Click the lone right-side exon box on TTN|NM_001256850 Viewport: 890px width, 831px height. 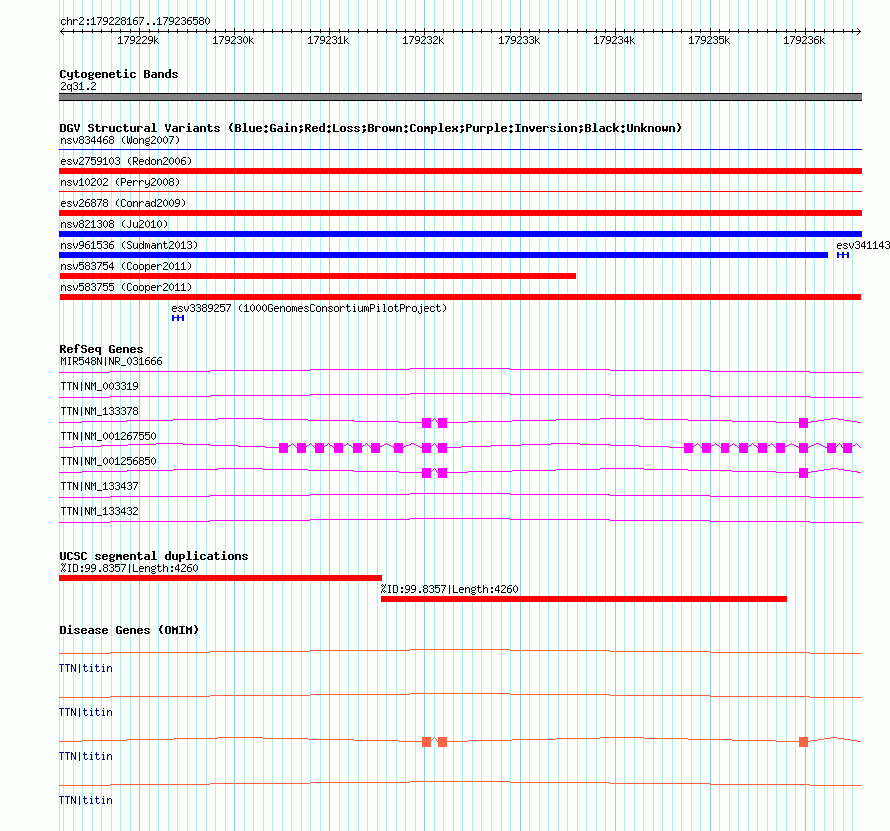click(x=803, y=473)
